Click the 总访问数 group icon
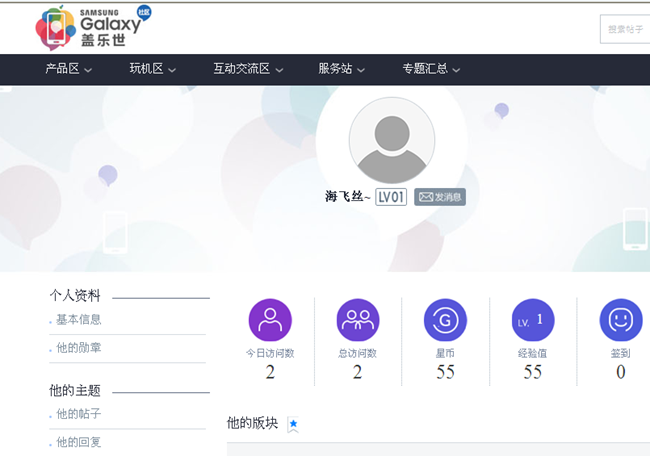Screen dimensions: 650x456 tap(358, 320)
